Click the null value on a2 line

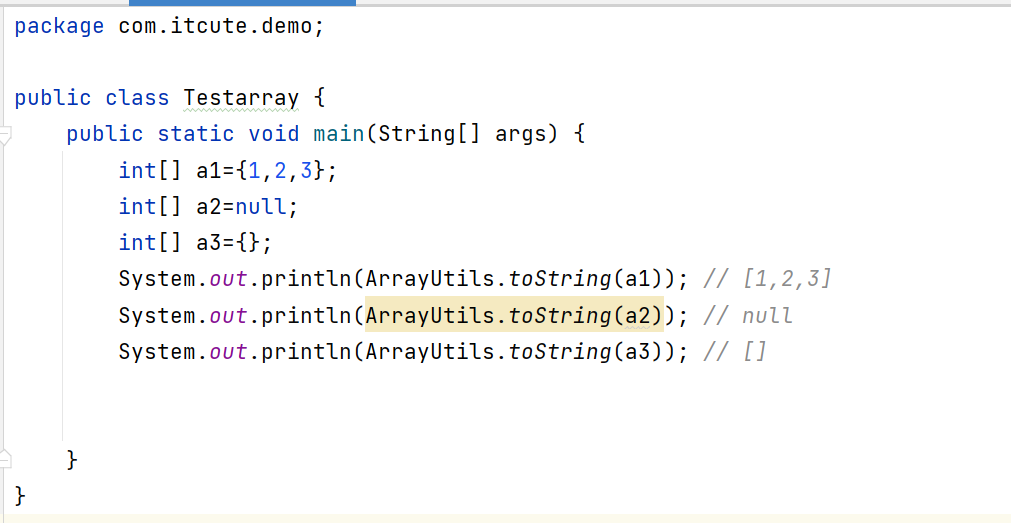pos(260,207)
